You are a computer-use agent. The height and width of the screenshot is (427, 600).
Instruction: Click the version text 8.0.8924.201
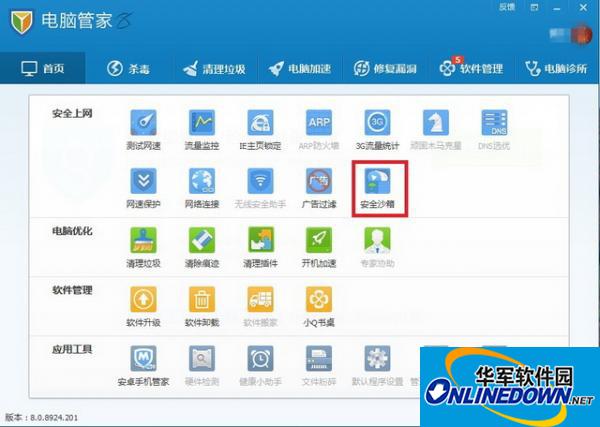54,417
